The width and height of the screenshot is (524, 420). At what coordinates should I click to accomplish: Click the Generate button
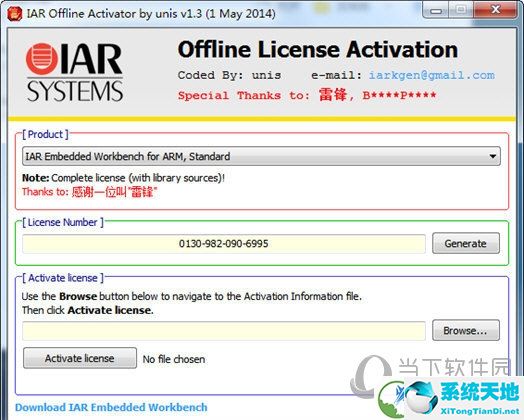(466, 243)
